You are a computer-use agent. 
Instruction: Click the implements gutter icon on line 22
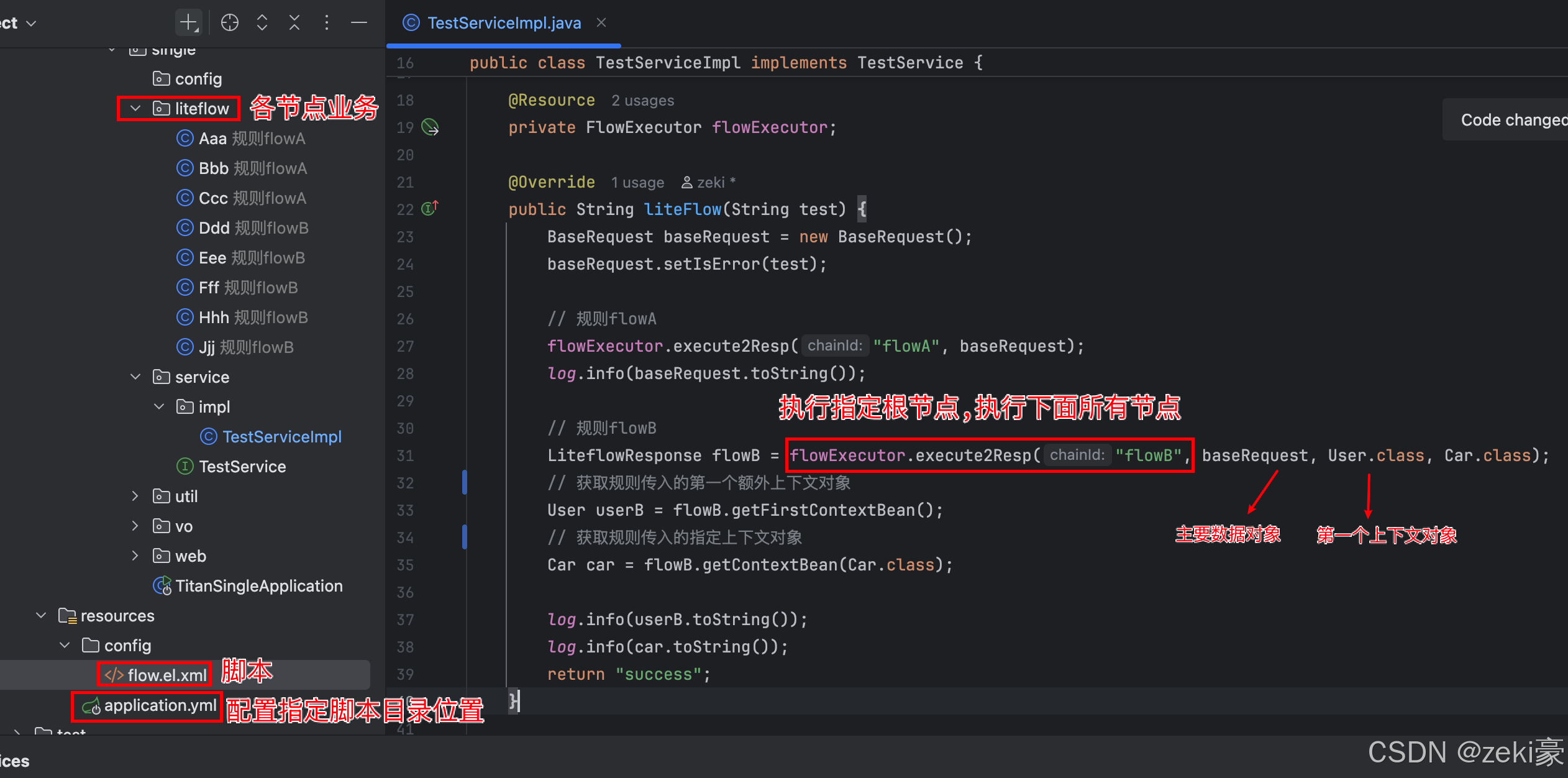tap(430, 208)
